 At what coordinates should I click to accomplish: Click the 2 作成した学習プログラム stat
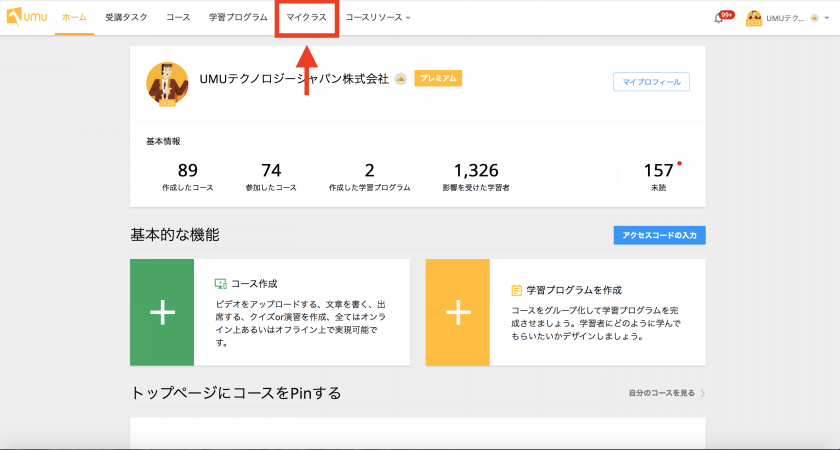tap(370, 177)
